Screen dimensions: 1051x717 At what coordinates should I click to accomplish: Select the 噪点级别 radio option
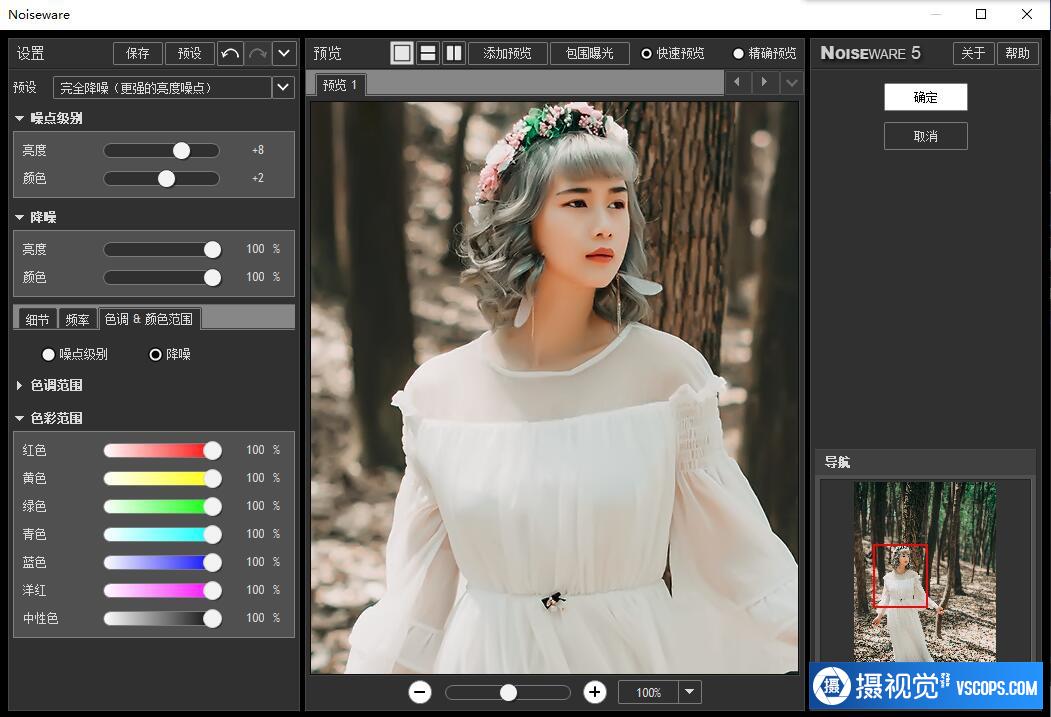pyautogui.click(x=48, y=354)
